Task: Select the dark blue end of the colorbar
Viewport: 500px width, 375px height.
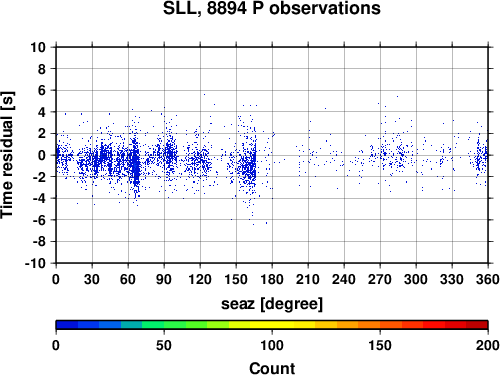Action: (67, 325)
